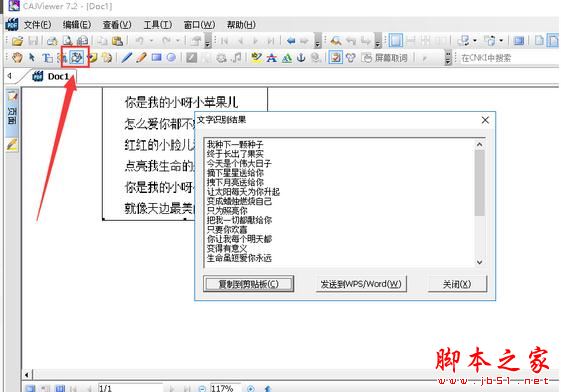
Task: Expand the annotation toolbar overflow chevron
Action: [x=448, y=58]
